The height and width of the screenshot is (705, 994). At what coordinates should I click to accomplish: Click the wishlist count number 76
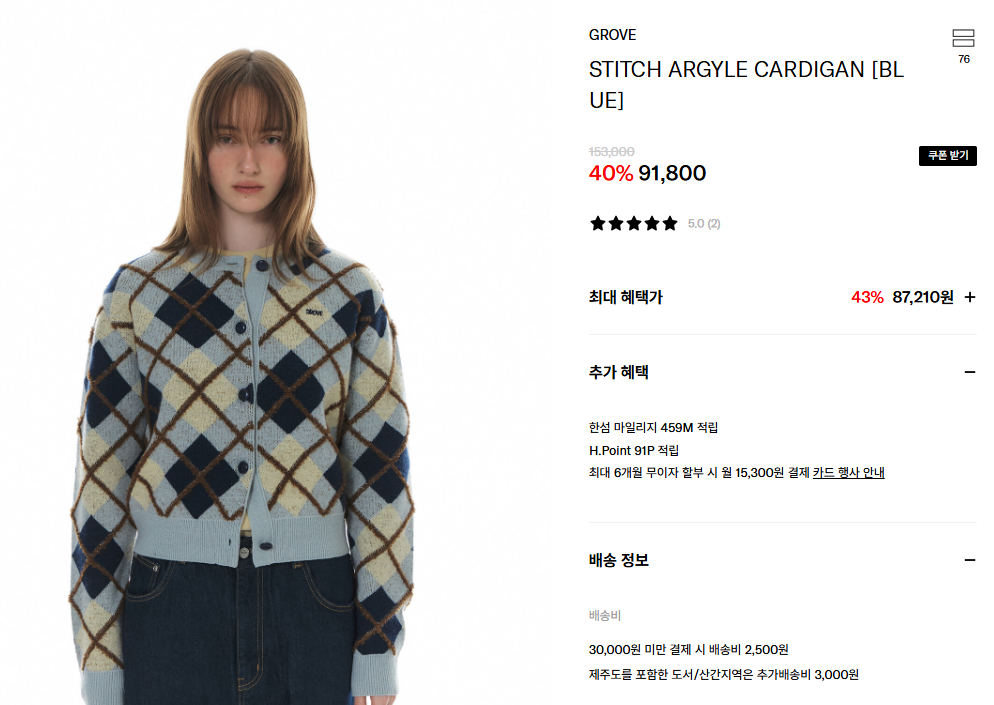click(964, 59)
